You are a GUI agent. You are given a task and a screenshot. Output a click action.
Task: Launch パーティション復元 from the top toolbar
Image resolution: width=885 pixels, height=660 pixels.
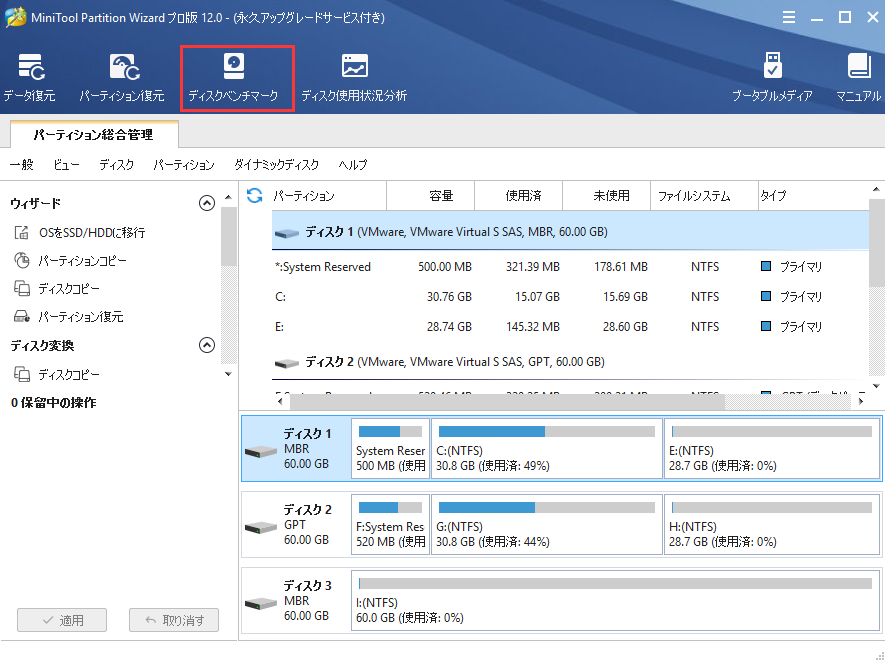coord(122,78)
